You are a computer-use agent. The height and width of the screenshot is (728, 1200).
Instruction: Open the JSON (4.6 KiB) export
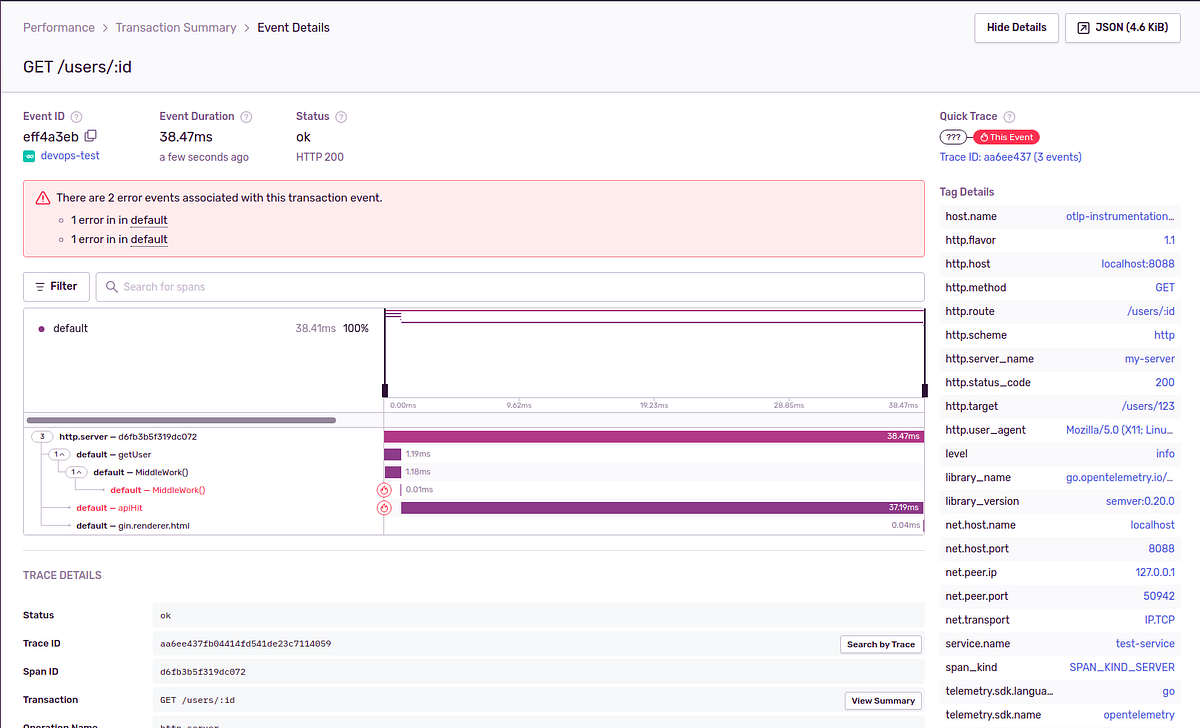point(1122,27)
